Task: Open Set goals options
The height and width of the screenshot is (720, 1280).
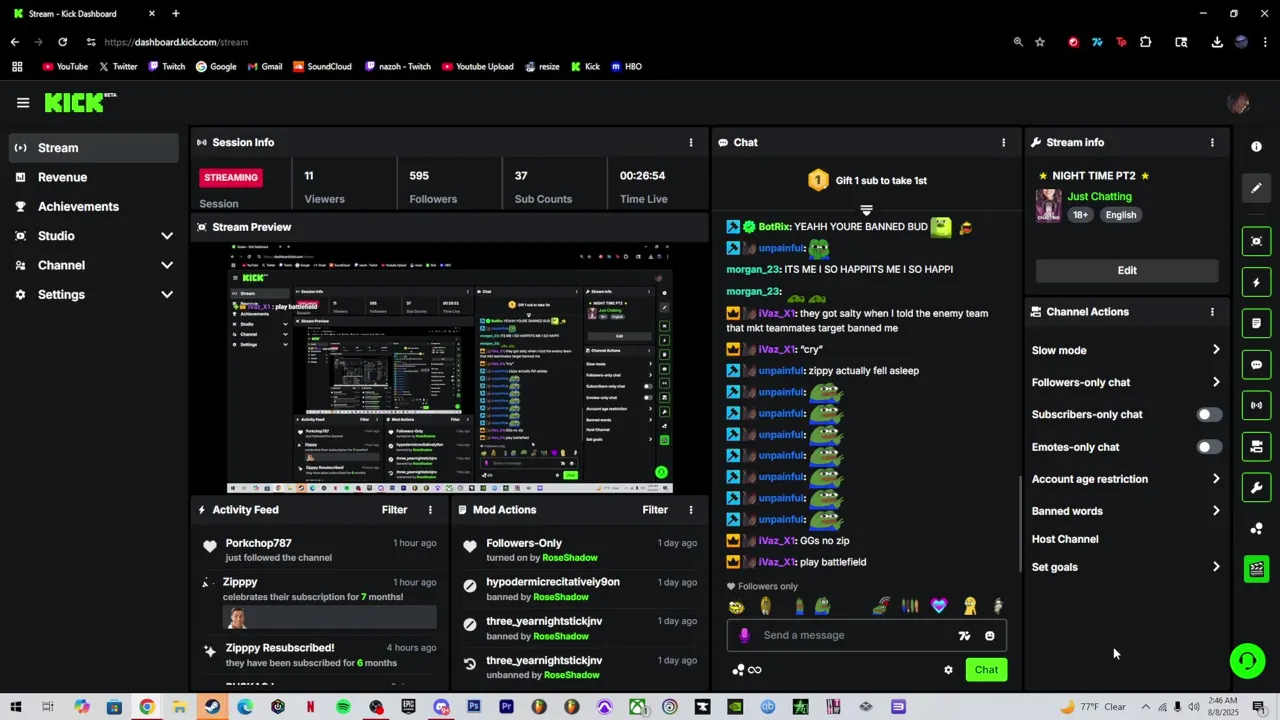Action: coord(1126,567)
